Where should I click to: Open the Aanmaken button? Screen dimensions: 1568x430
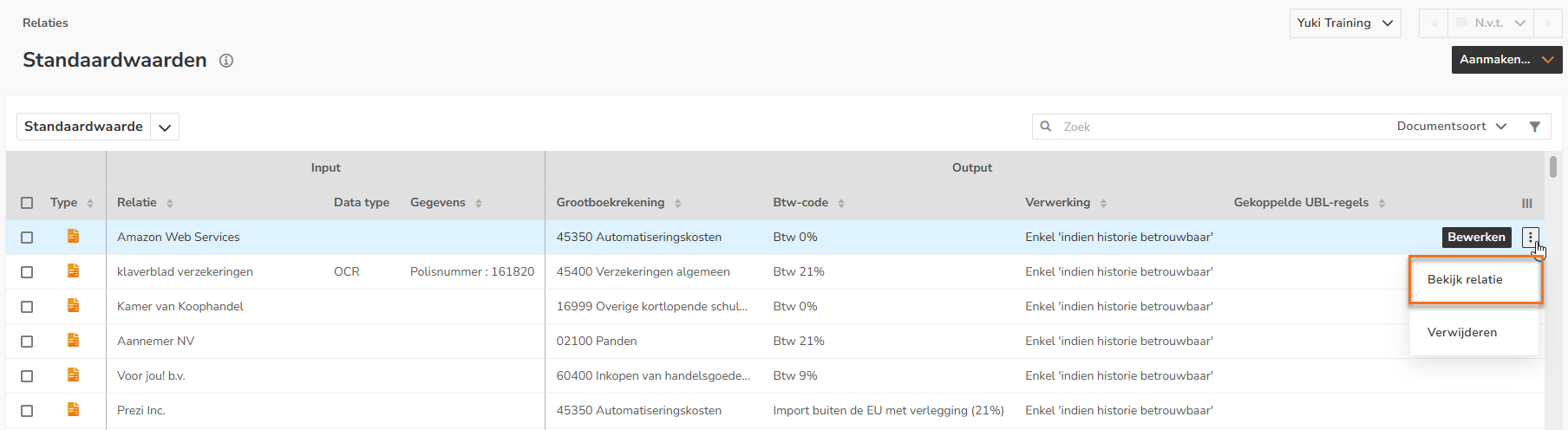[1506, 60]
